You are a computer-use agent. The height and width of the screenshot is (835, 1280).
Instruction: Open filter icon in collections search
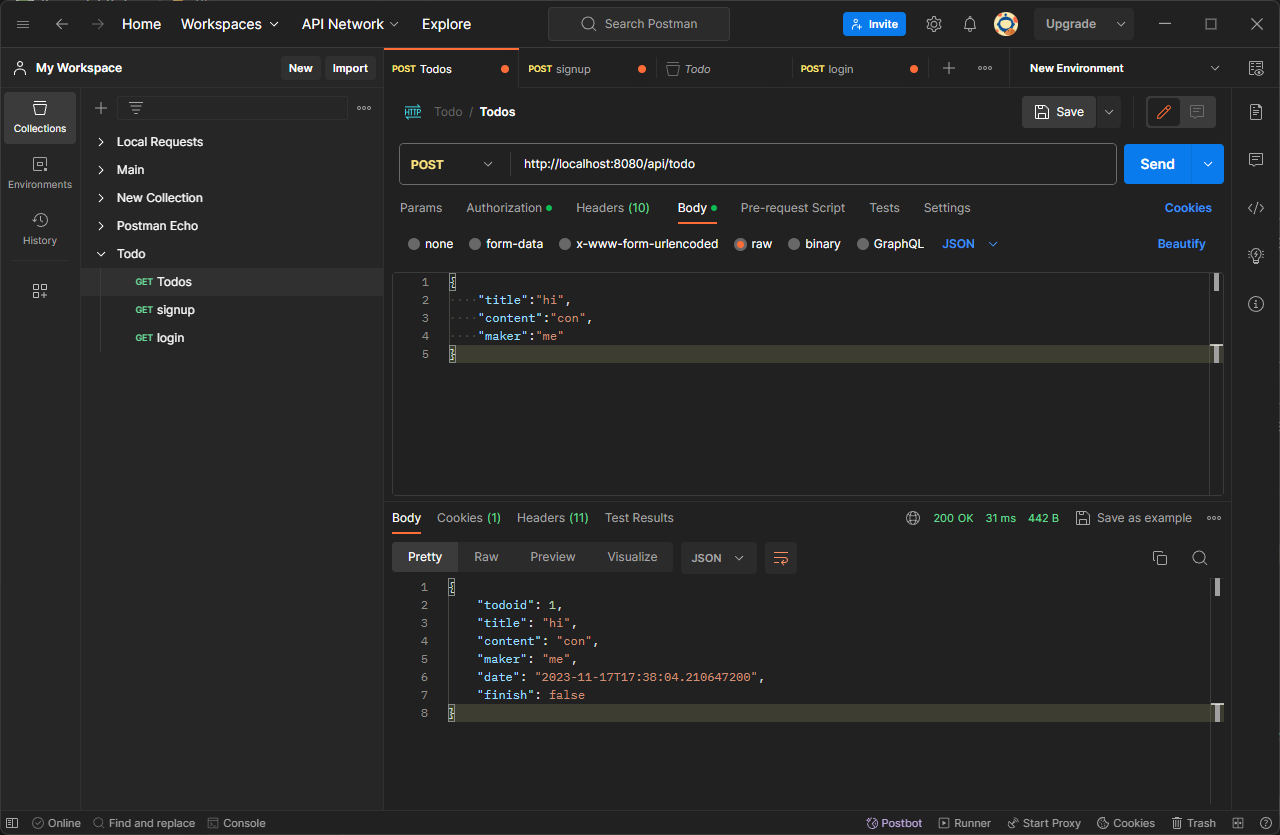[136, 108]
